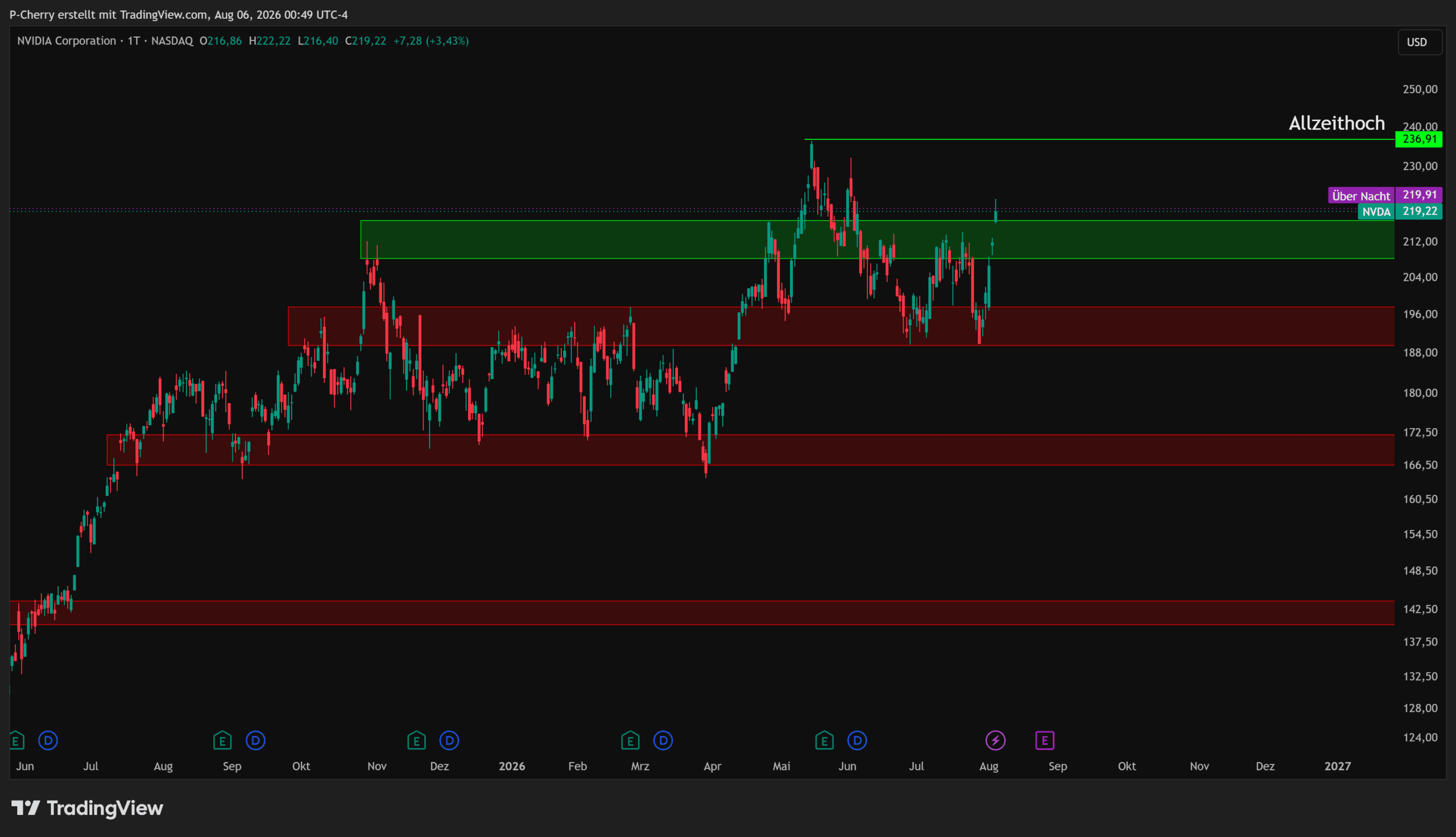Click the all-time-high candle in May 2026

click(x=812, y=155)
